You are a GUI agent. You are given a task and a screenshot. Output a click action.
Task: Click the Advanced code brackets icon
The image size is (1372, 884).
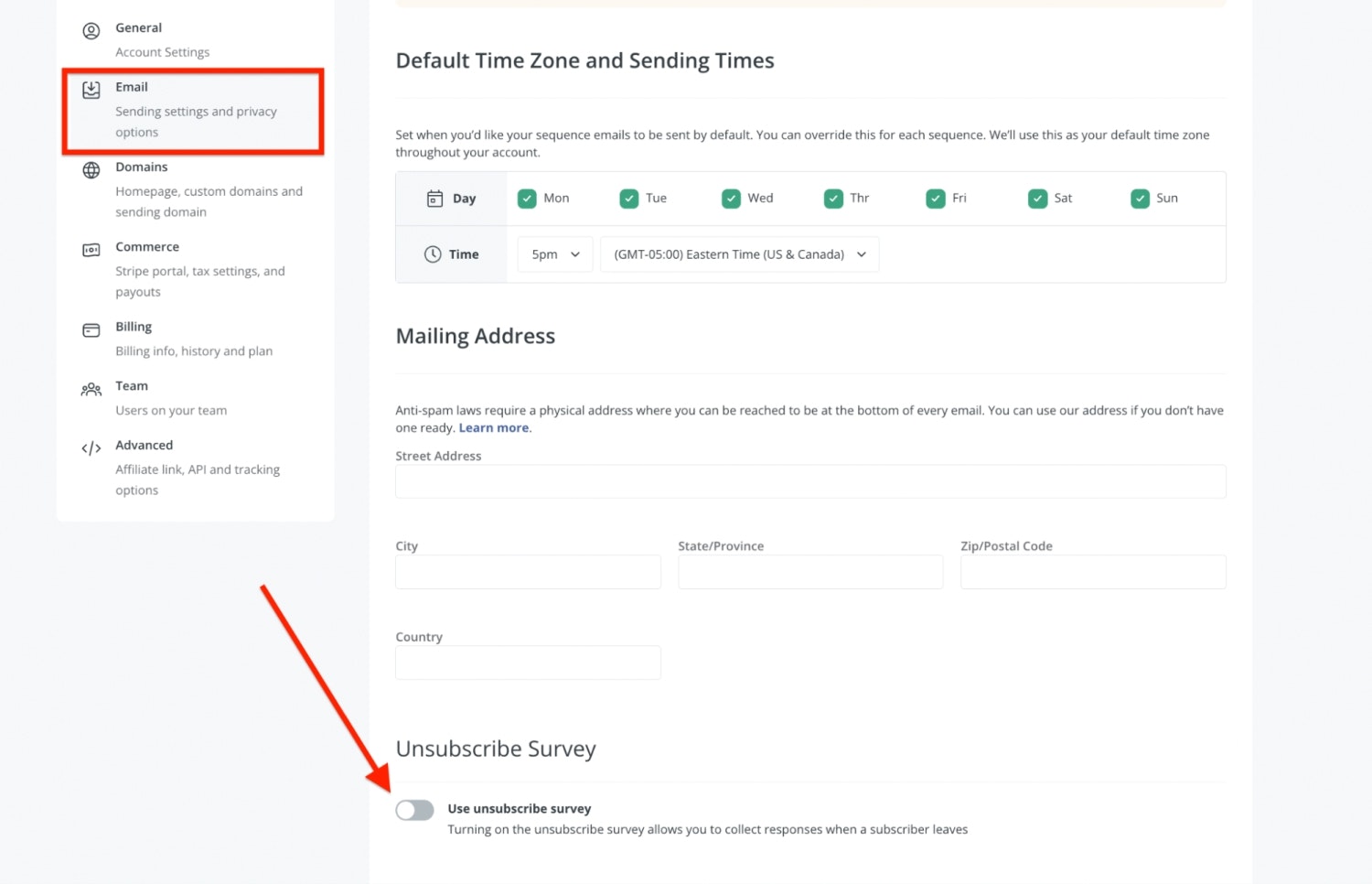(91, 448)
